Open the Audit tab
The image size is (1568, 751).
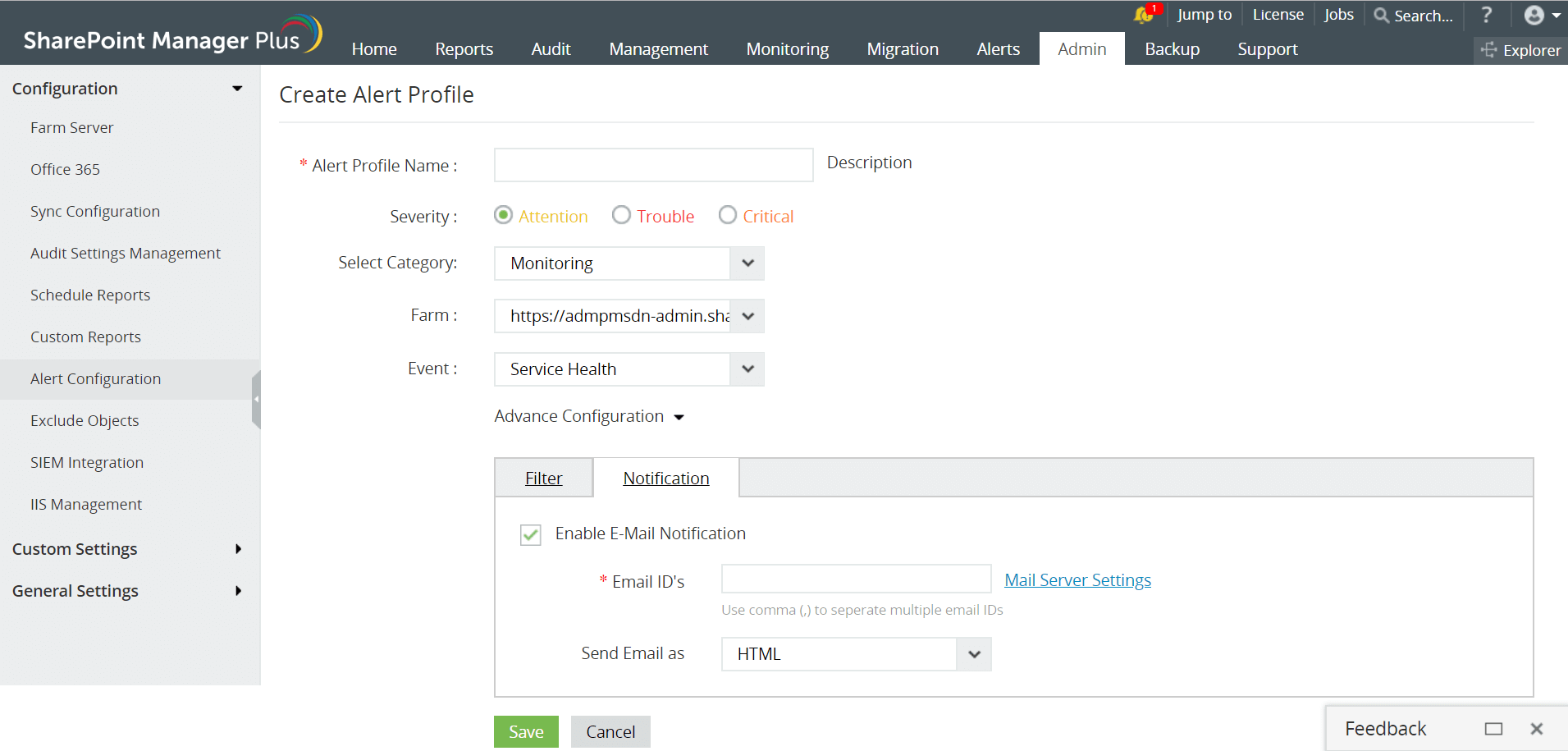click(x=551, y=49)
